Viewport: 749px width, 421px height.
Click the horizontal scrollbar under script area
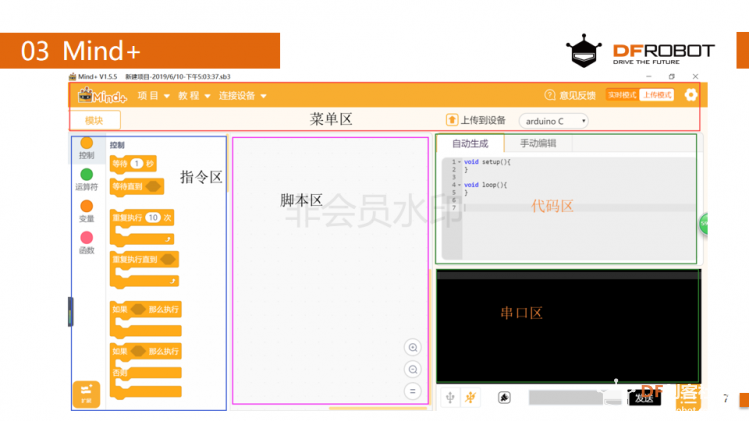tap(377, 408)
